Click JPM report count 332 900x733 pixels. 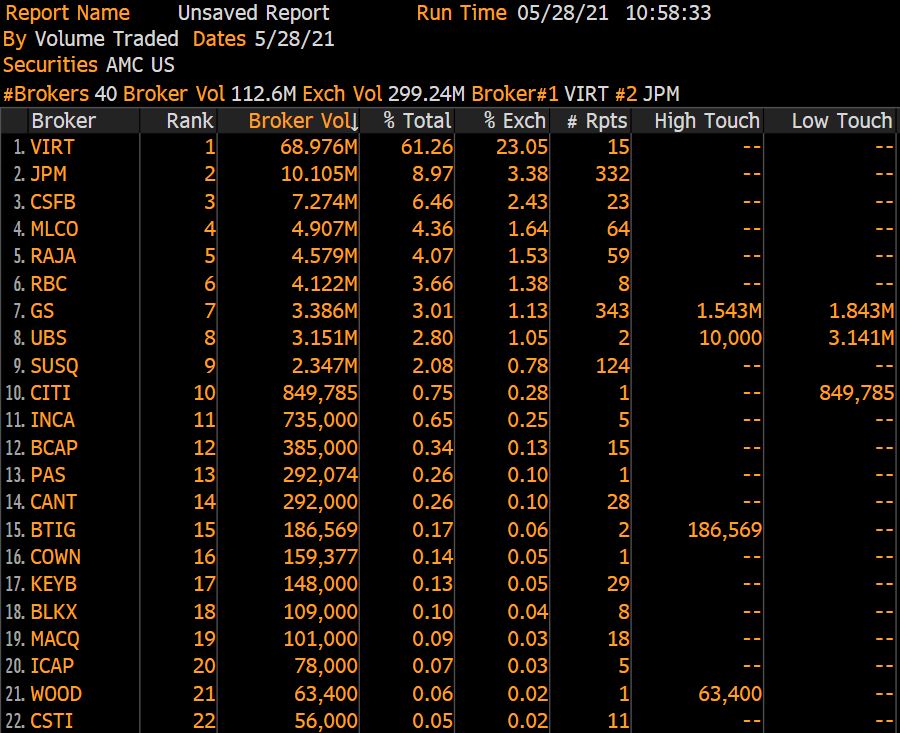pyautogui.click(x=612, y=174)
